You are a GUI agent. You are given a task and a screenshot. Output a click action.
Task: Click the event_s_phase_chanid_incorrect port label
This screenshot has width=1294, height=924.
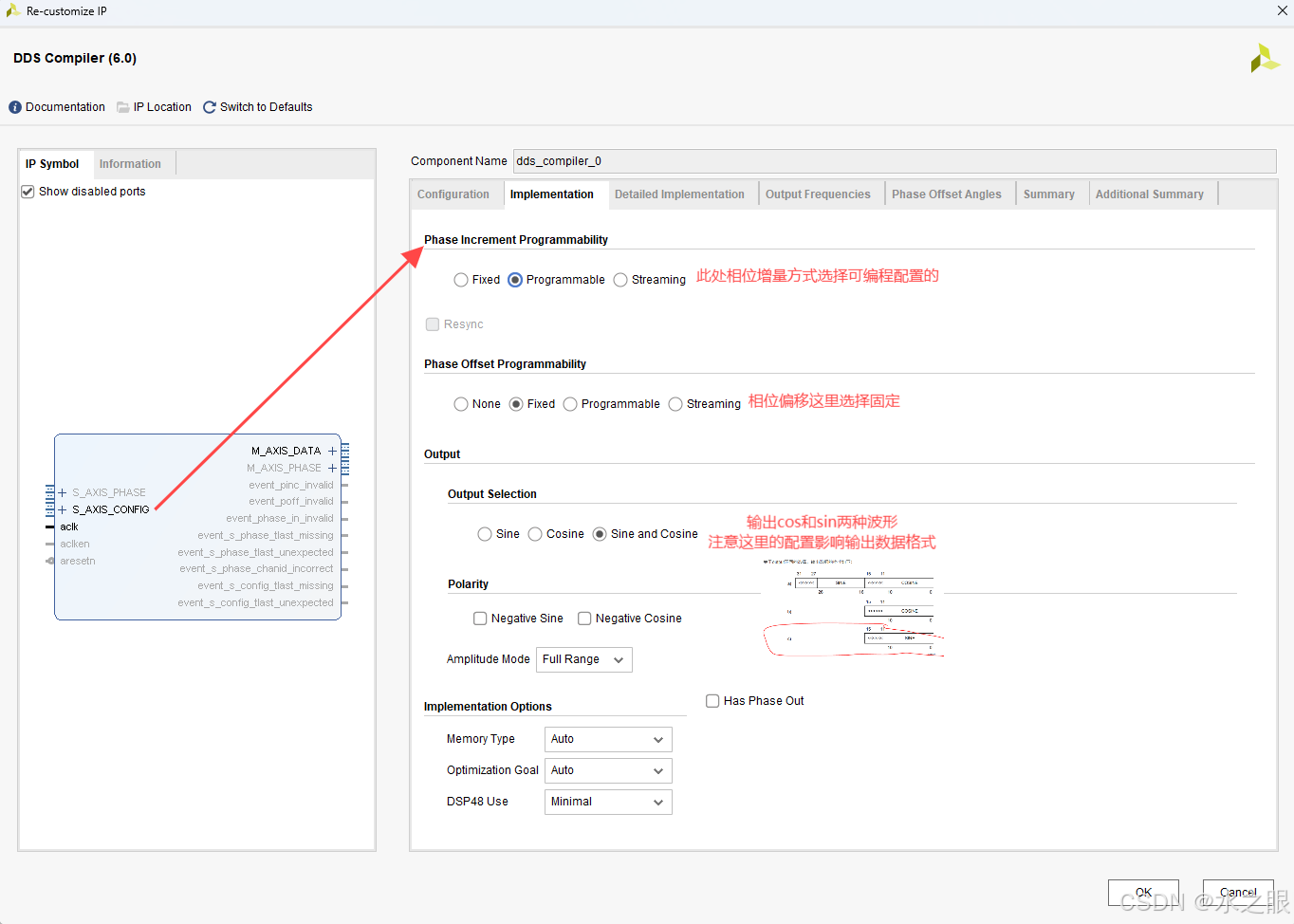click(256, 568)
